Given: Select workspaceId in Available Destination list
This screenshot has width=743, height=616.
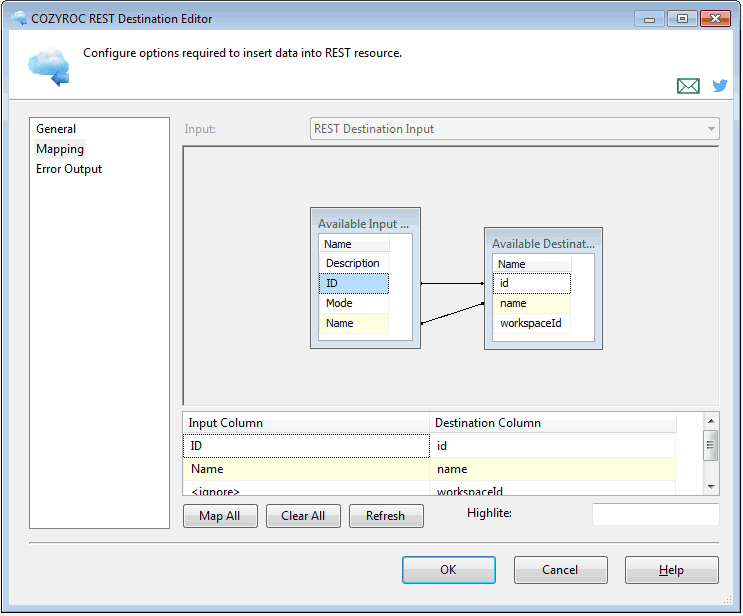Looking at the screenshot, I should [532, 323].
